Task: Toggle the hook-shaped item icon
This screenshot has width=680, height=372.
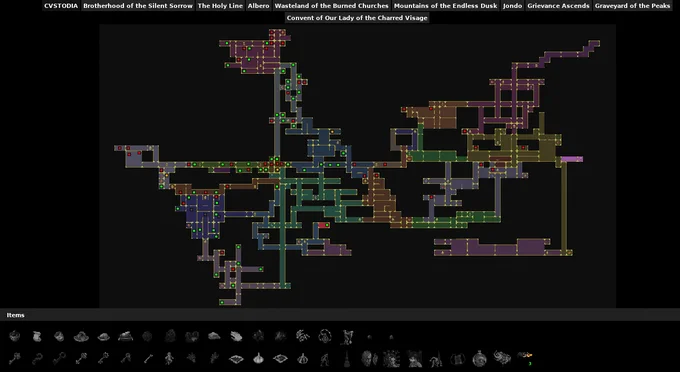Action: pos(37,359)
